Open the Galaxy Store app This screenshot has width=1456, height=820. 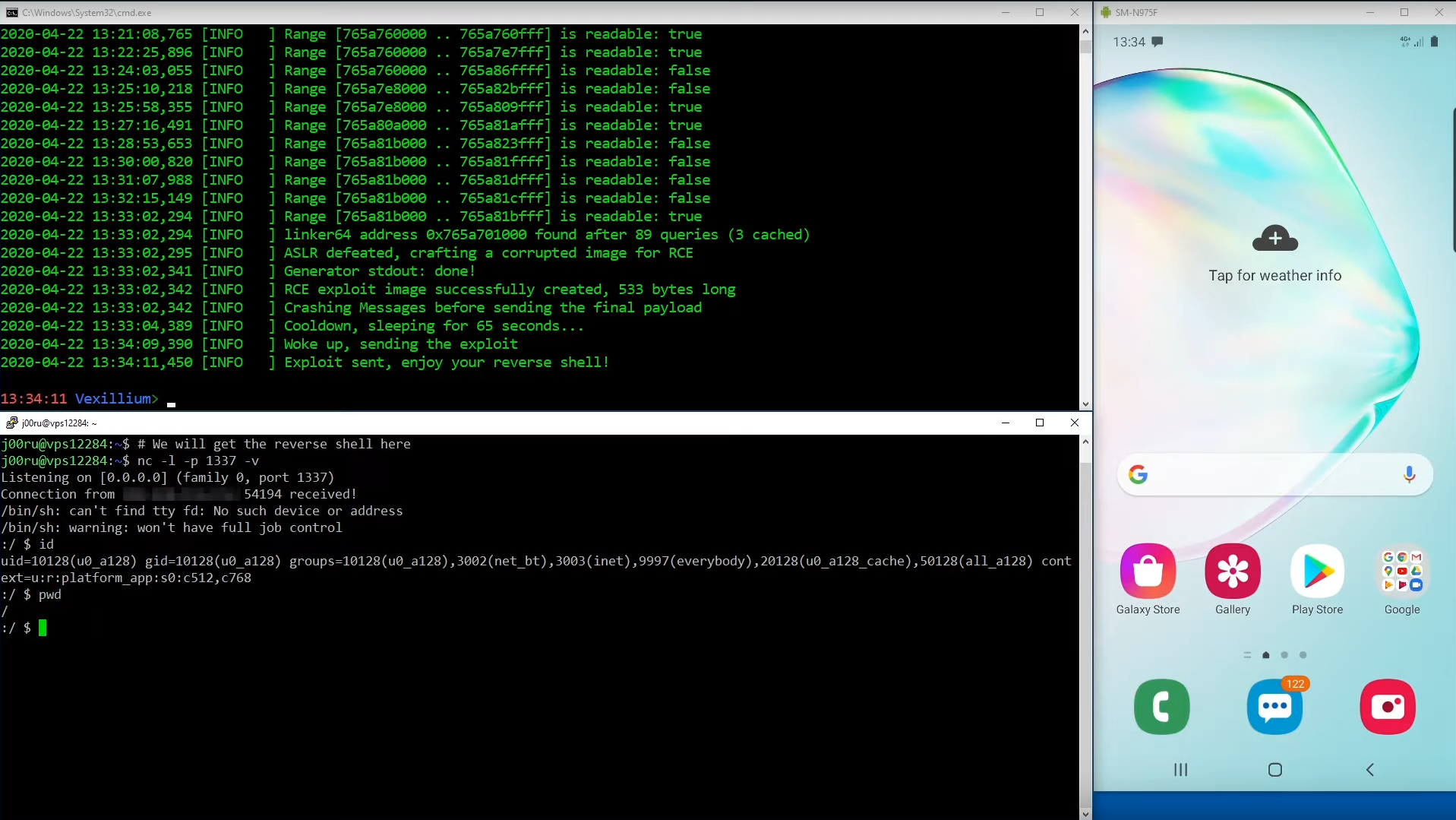[x=1148, y=571]
